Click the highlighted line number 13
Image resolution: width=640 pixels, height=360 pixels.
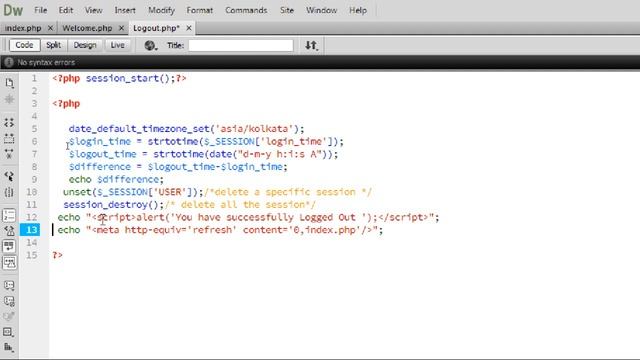point(31,230)
